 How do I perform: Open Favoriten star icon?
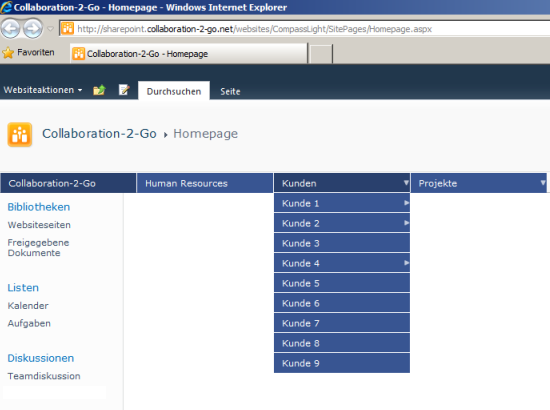point(8,53)
